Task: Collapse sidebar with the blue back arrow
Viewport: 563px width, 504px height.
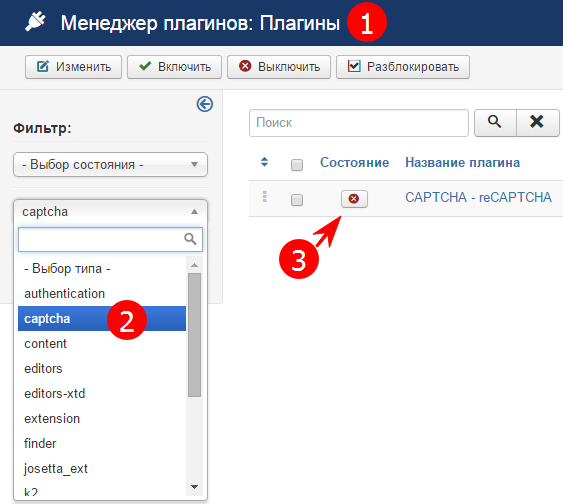Action: (205, 104)
